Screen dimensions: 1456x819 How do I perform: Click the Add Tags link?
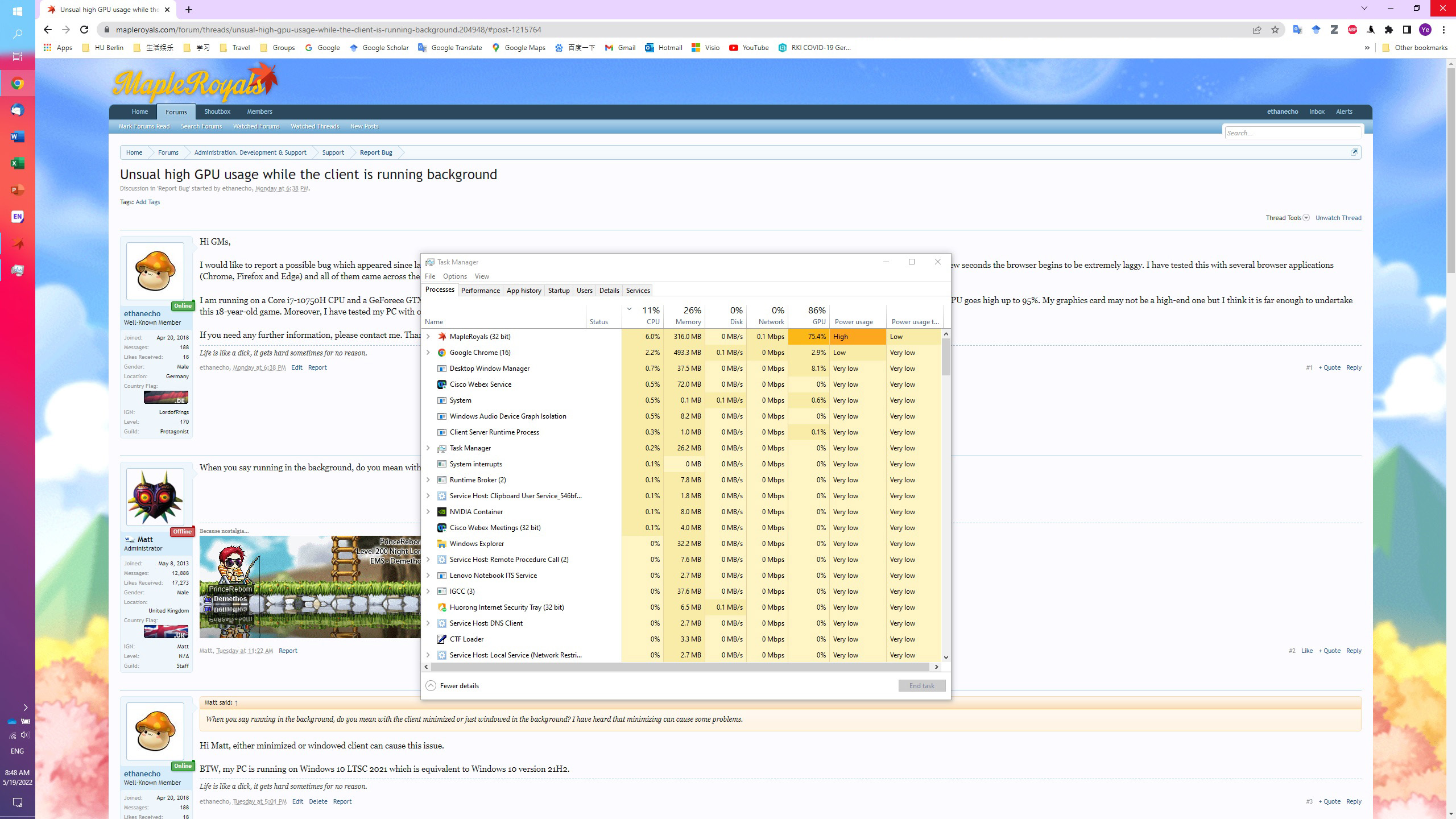pos(148,202)
